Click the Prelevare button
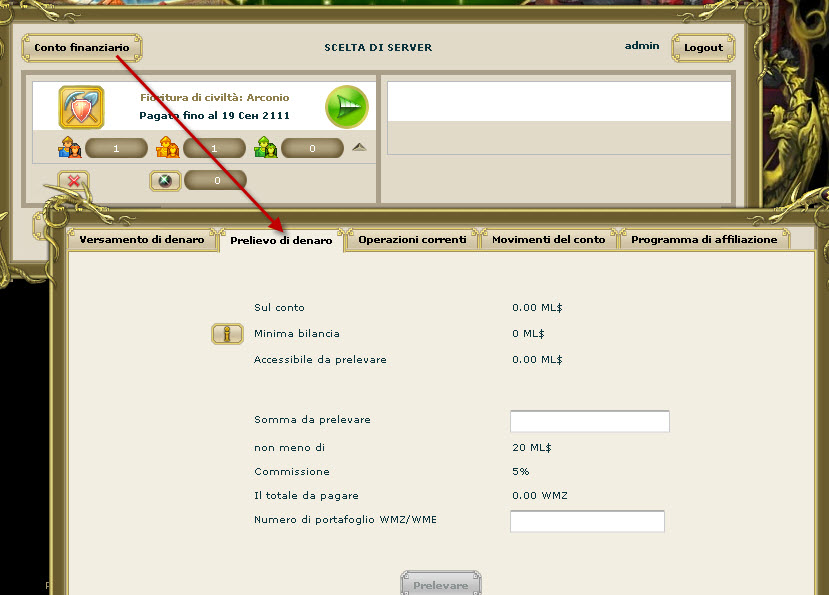 pyautogui.click(x=441, y=584)
